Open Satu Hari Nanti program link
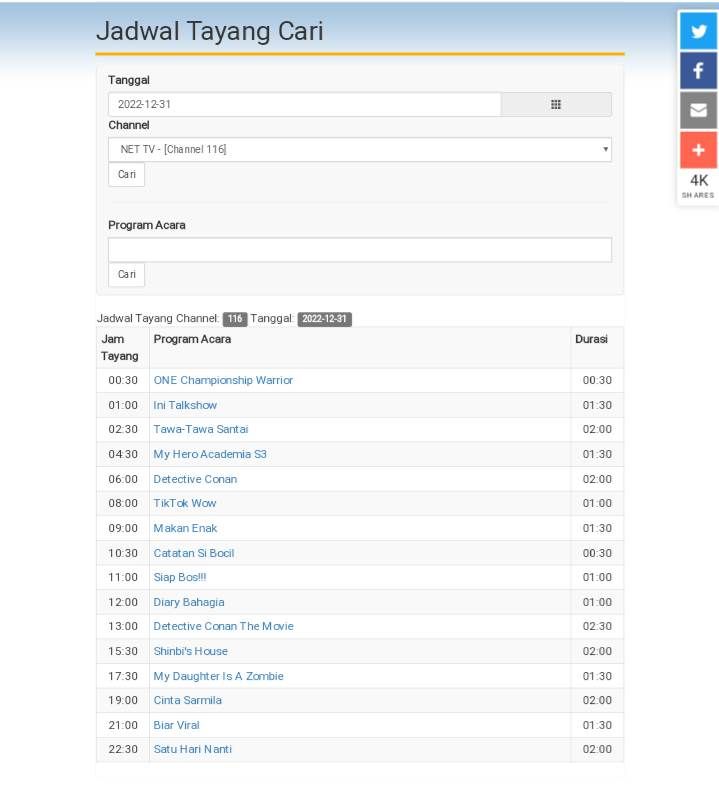Image resolution: width=719 pixels, height=789 pixels. (192, 749)
